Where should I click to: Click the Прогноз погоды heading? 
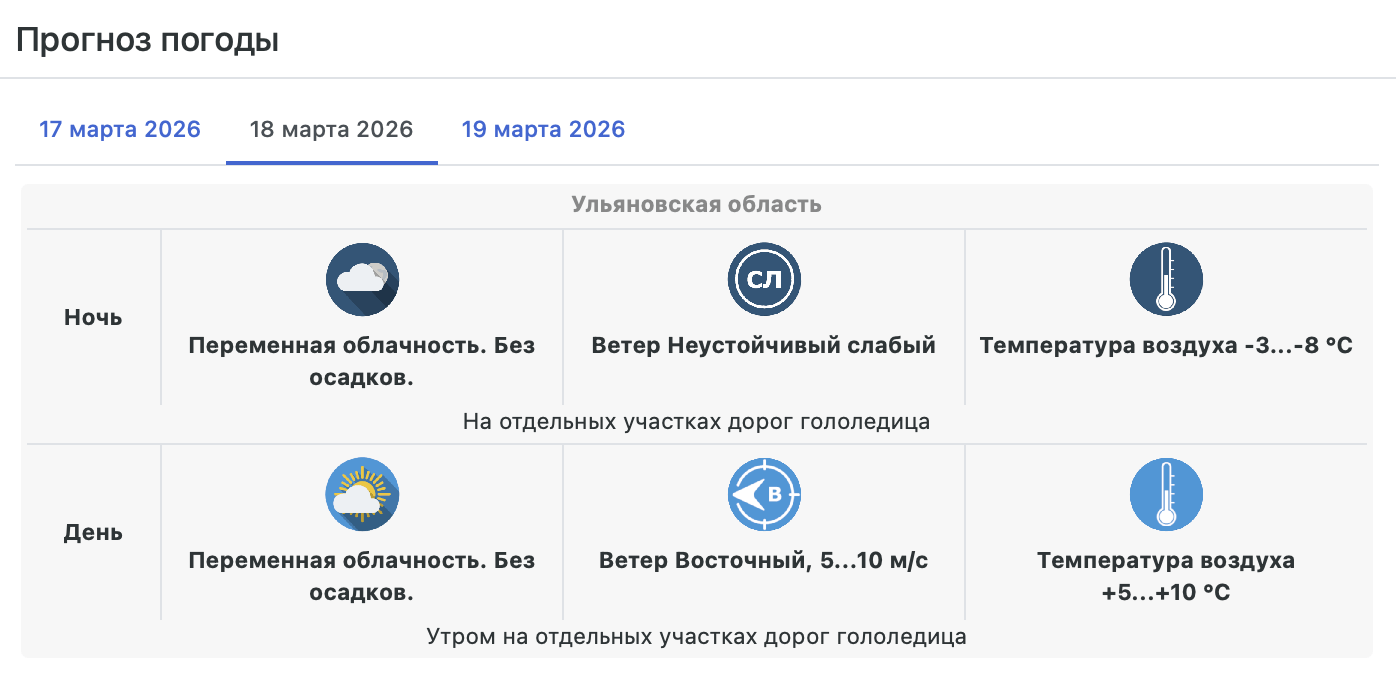[147, 41]
